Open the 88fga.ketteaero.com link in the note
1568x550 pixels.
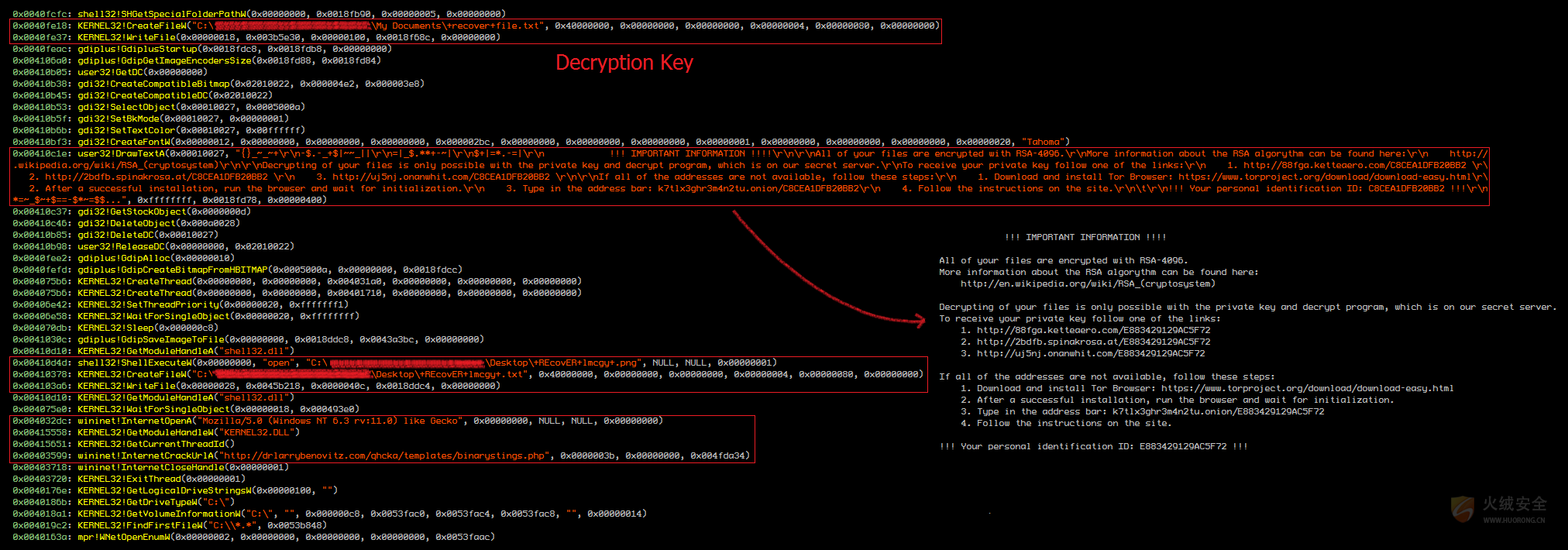click(x=1093, y=331)
